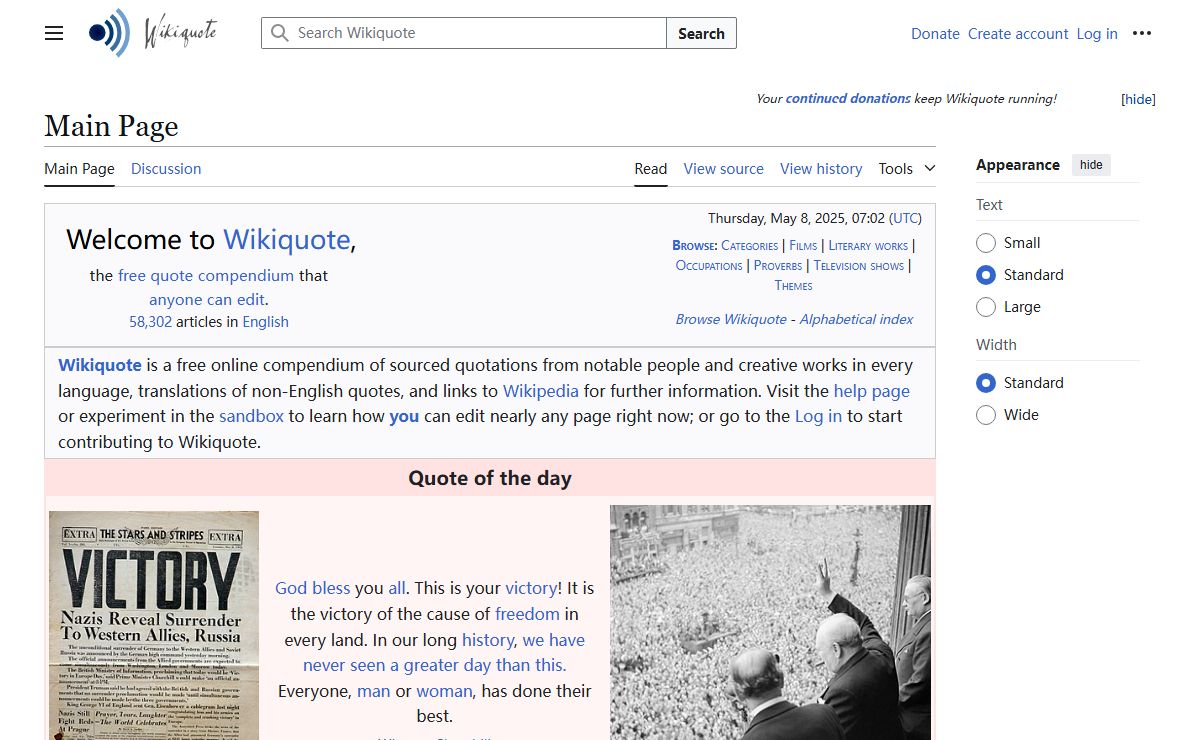Browse Television shows
Image resolution: width=1200 pixels, height=740 pixels.
(x=858, y=266)
